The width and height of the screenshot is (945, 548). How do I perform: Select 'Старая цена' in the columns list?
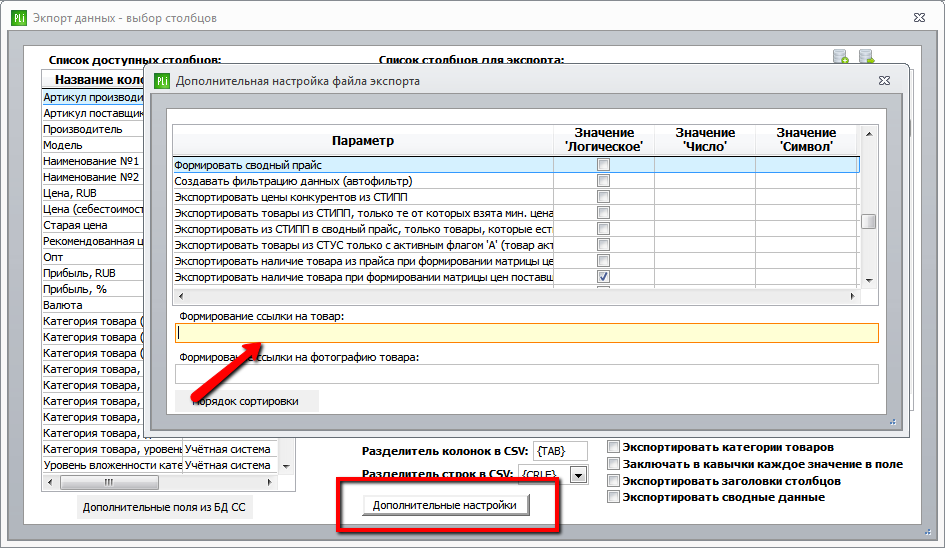coord(93,225)
